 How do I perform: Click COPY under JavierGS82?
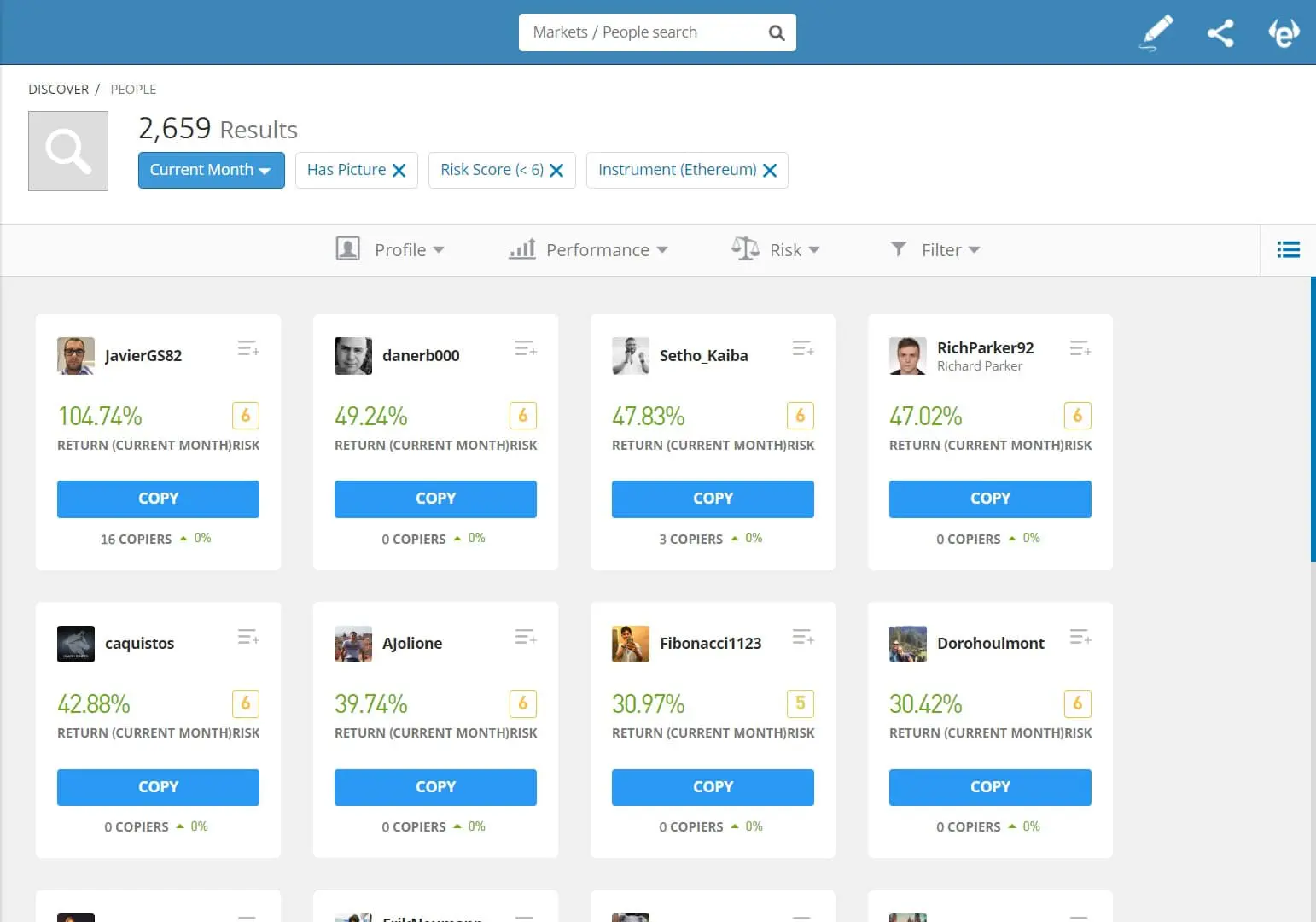click(158, 499)
